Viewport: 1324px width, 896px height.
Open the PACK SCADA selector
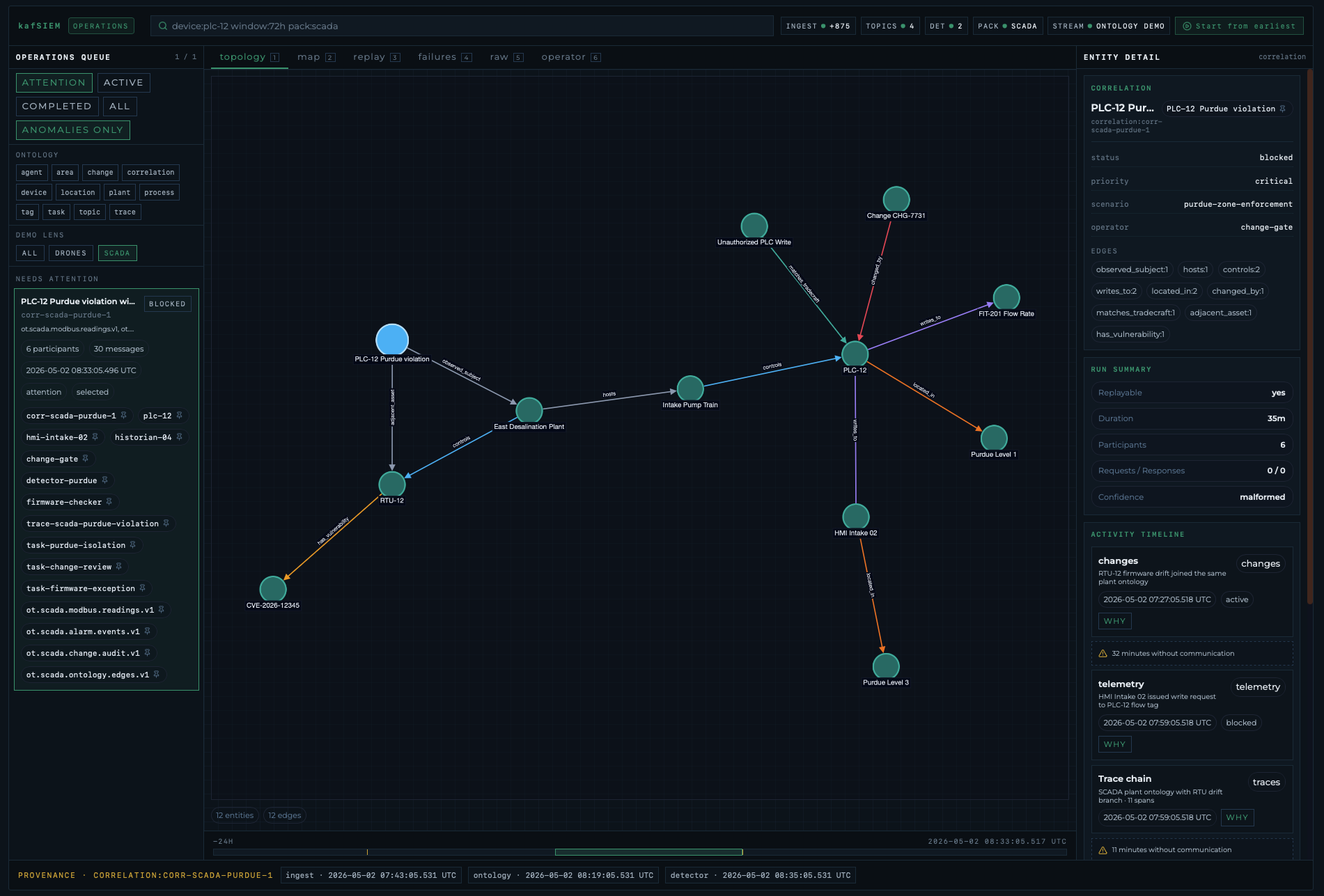tap(1007, 26)
